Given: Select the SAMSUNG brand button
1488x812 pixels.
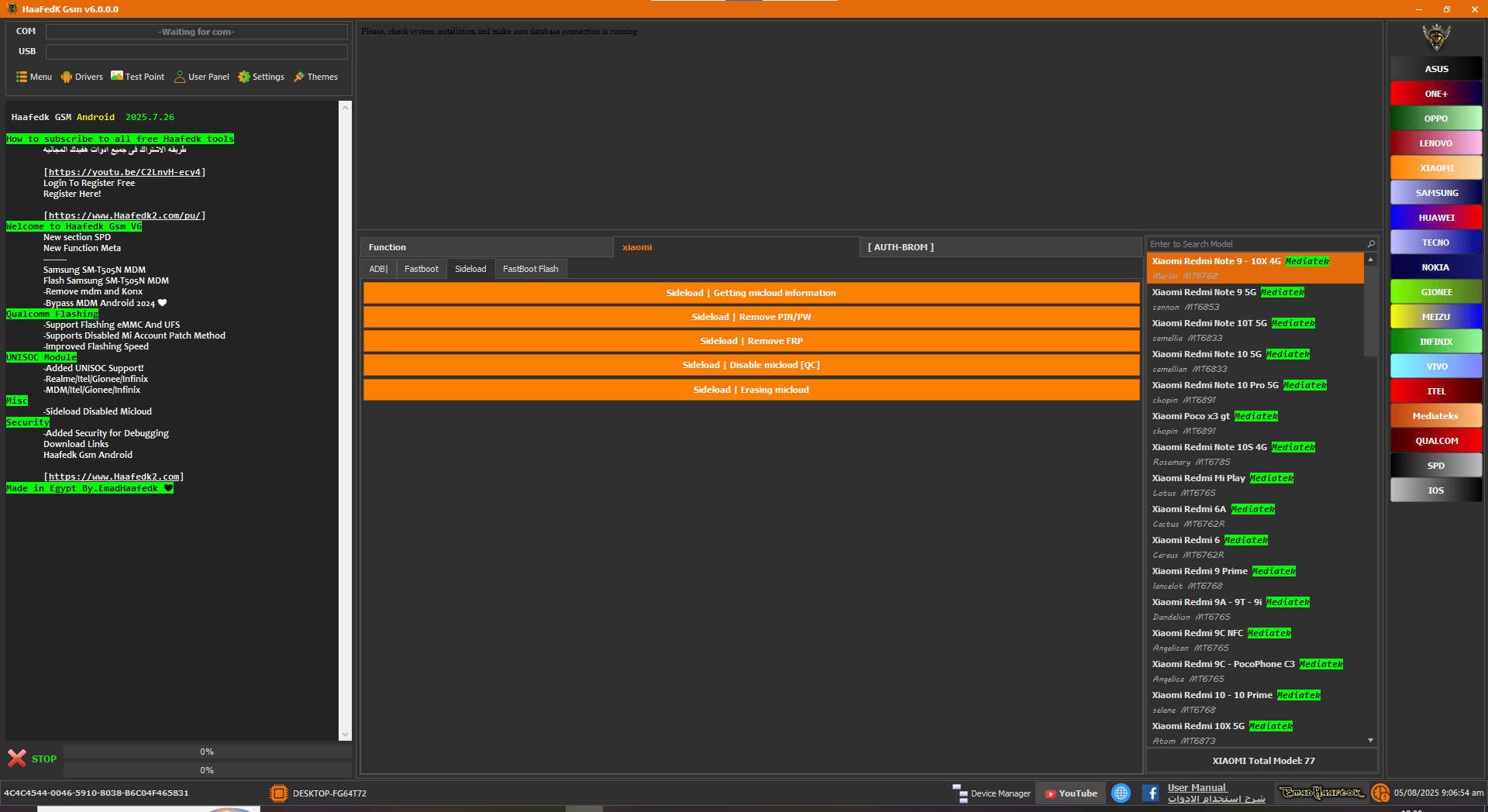Looking at the screenshot, I should [x=1436, y=192].
